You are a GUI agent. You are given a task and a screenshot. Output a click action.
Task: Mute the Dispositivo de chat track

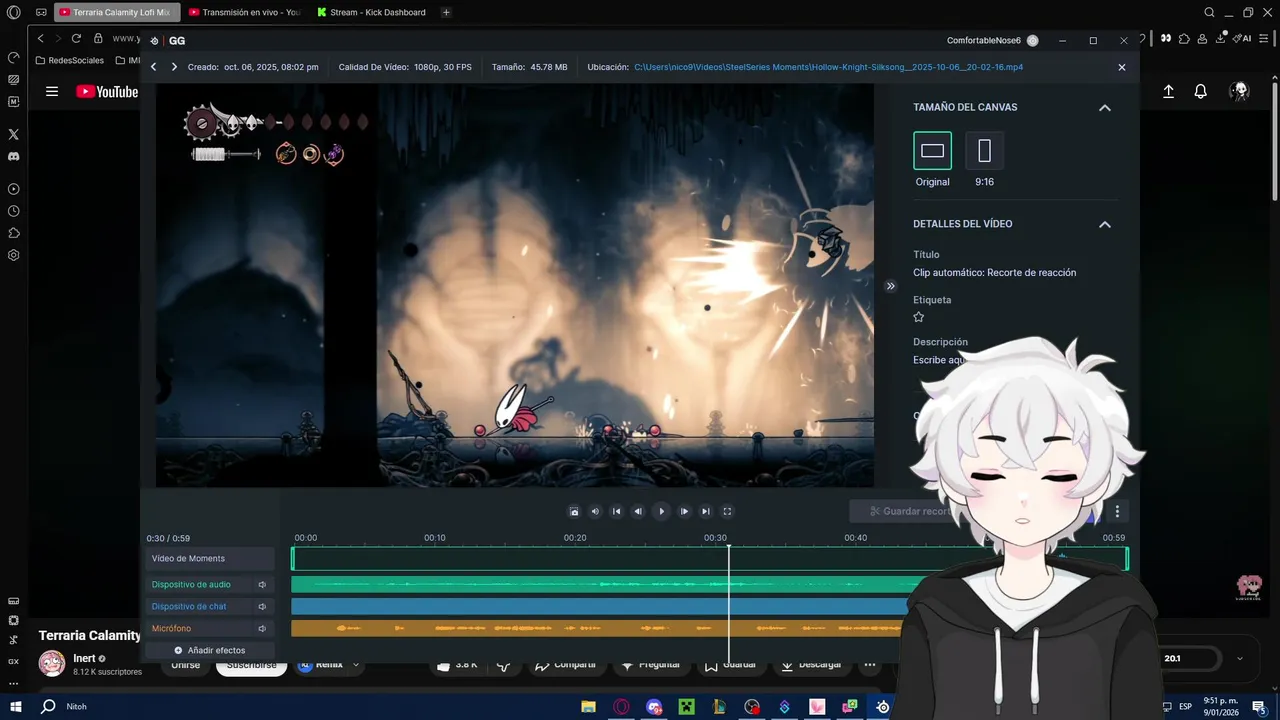point(262,607)
